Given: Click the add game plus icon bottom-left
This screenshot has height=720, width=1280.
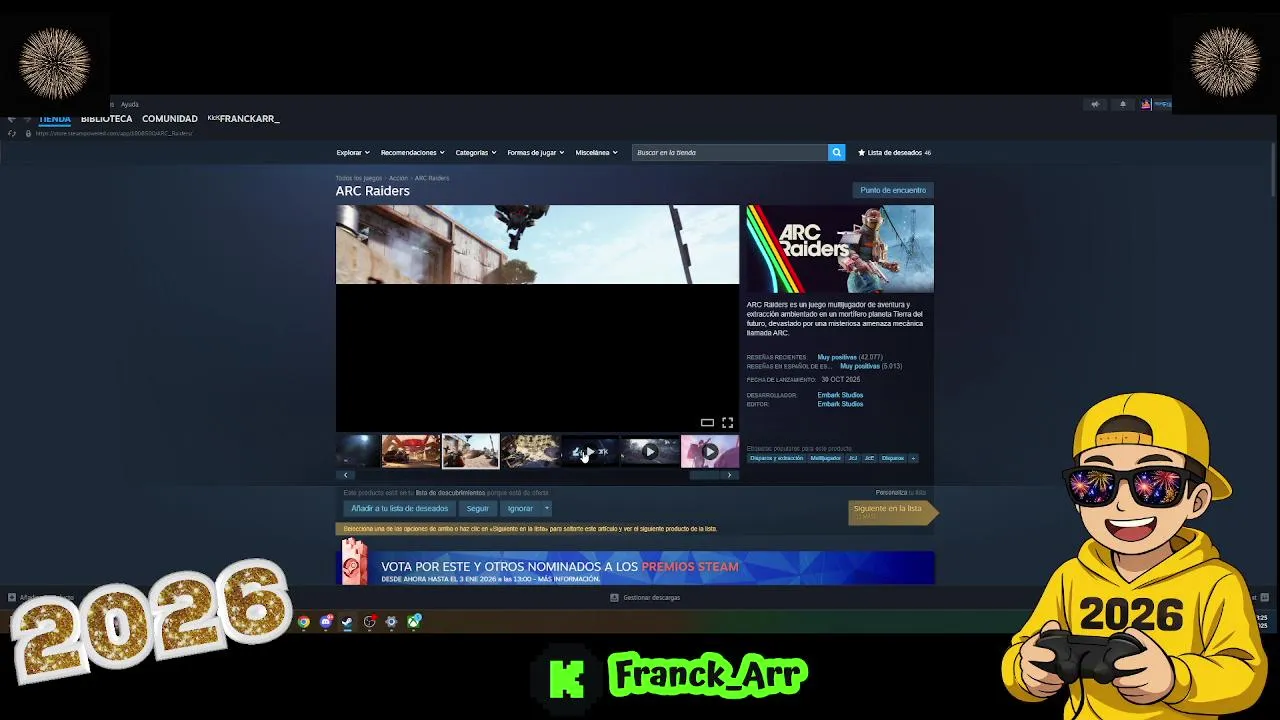Looking at the screenshot, I should point(11,598).
